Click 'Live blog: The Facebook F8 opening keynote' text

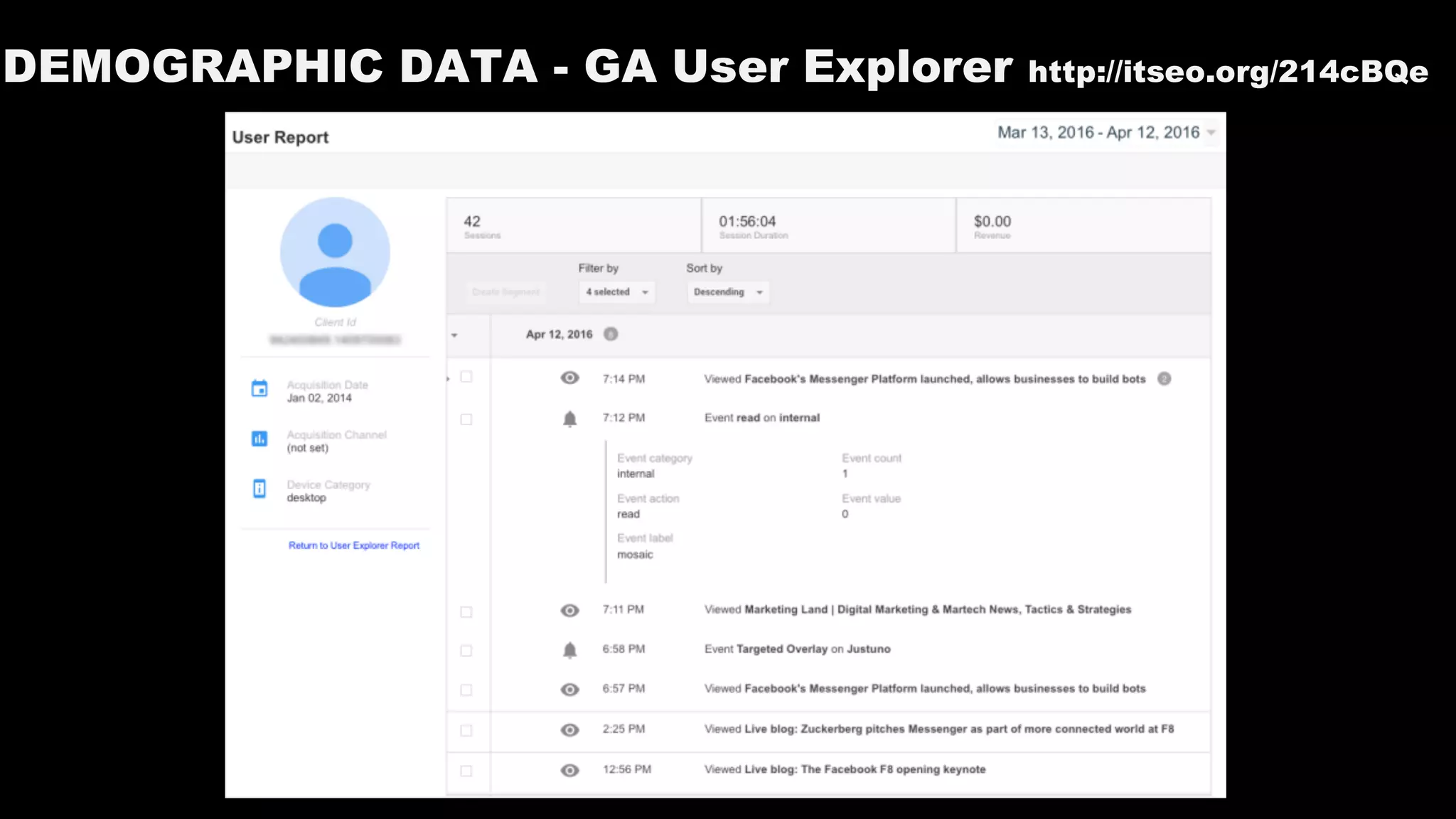(x=845, y=770)
